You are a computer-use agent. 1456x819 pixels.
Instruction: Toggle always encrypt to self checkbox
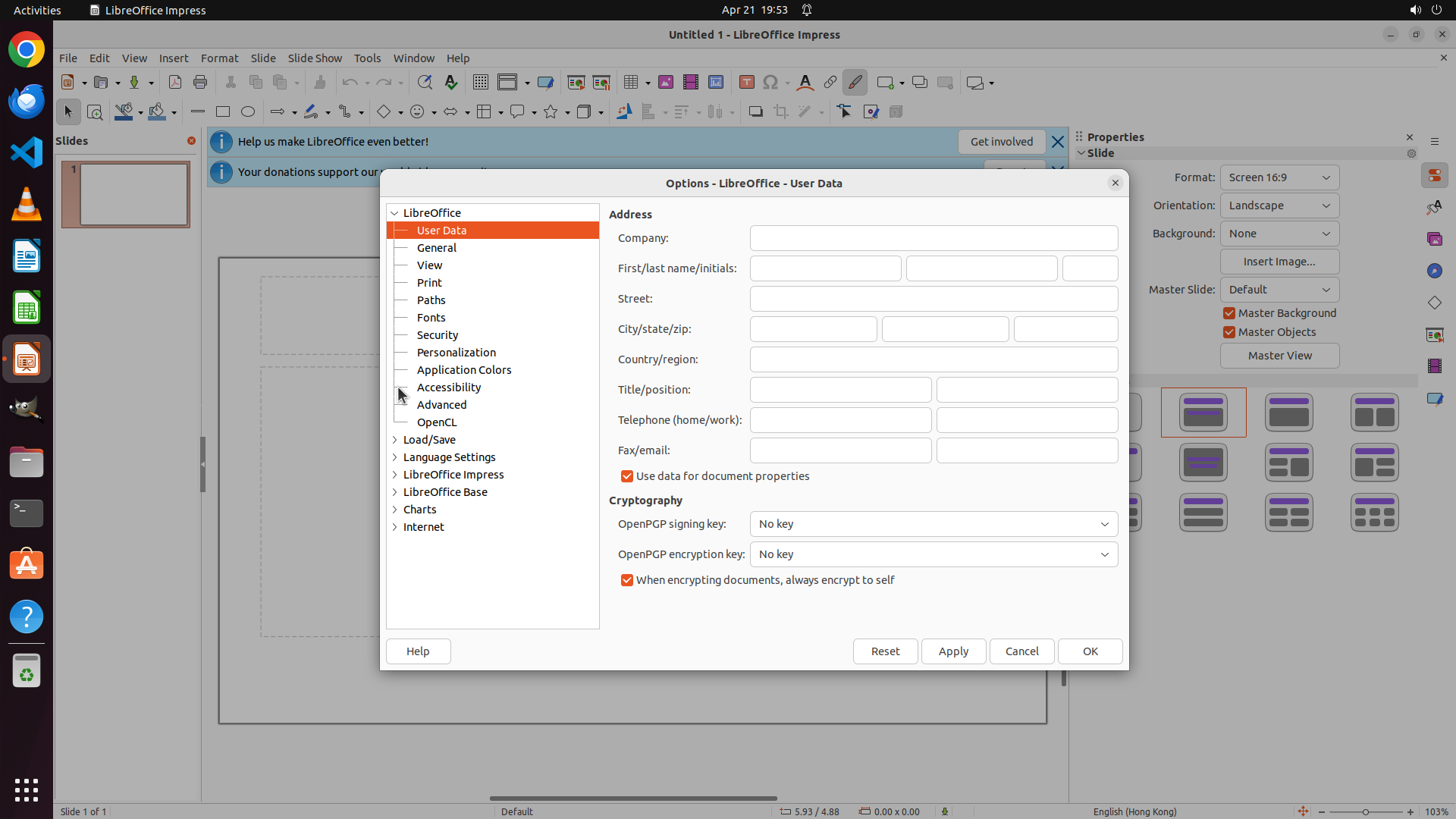[627, 580]
